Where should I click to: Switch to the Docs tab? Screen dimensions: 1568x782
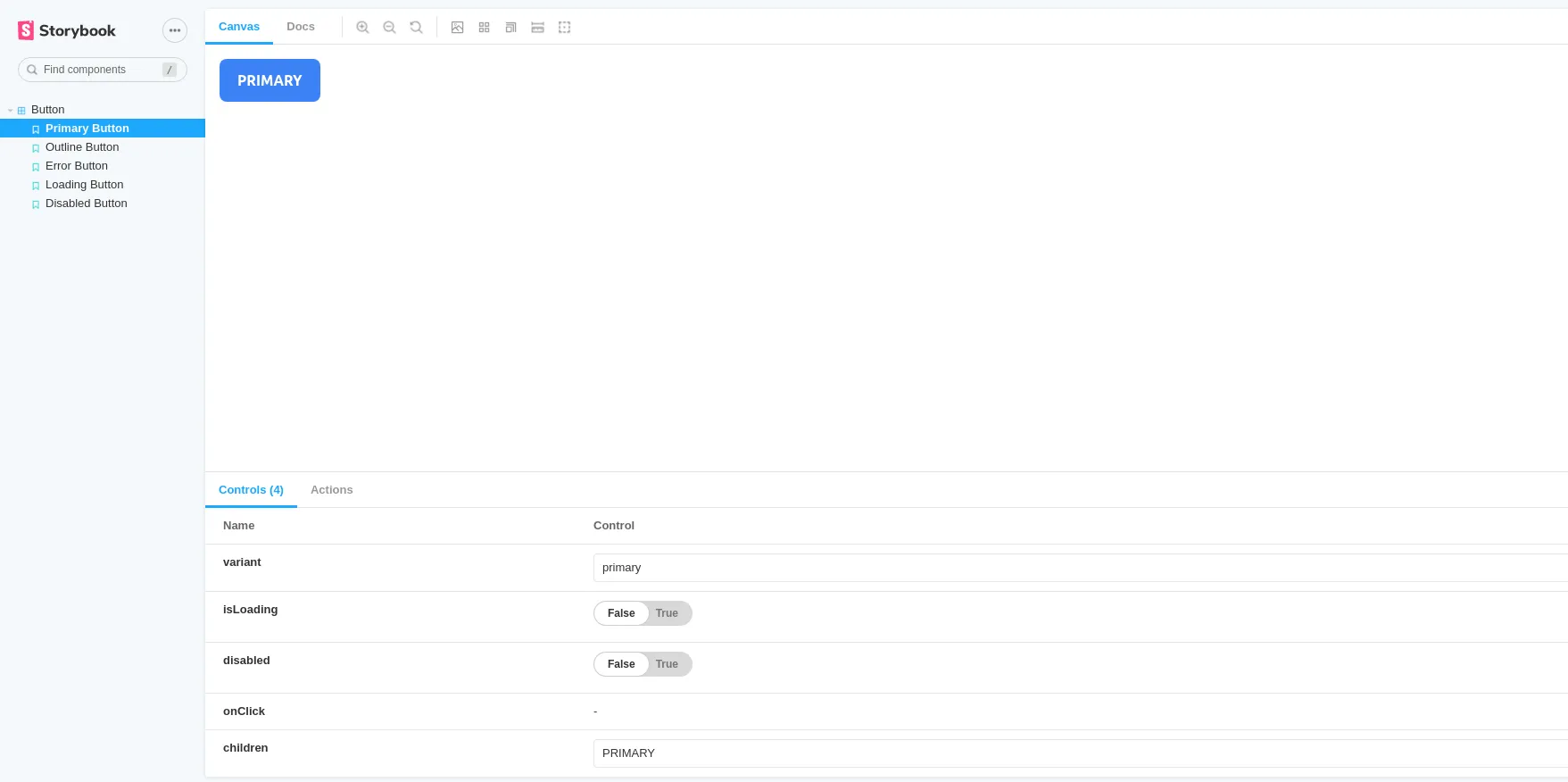pos(301,27)
